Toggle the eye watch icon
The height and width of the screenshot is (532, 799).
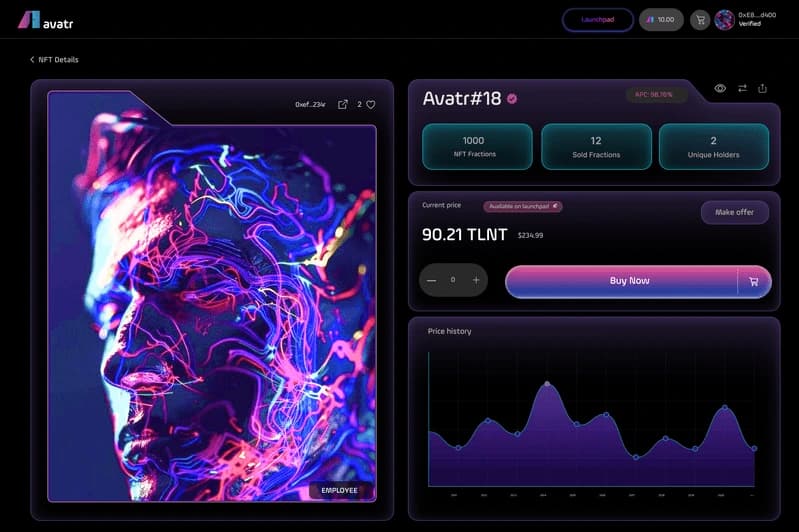click(720, 88)
